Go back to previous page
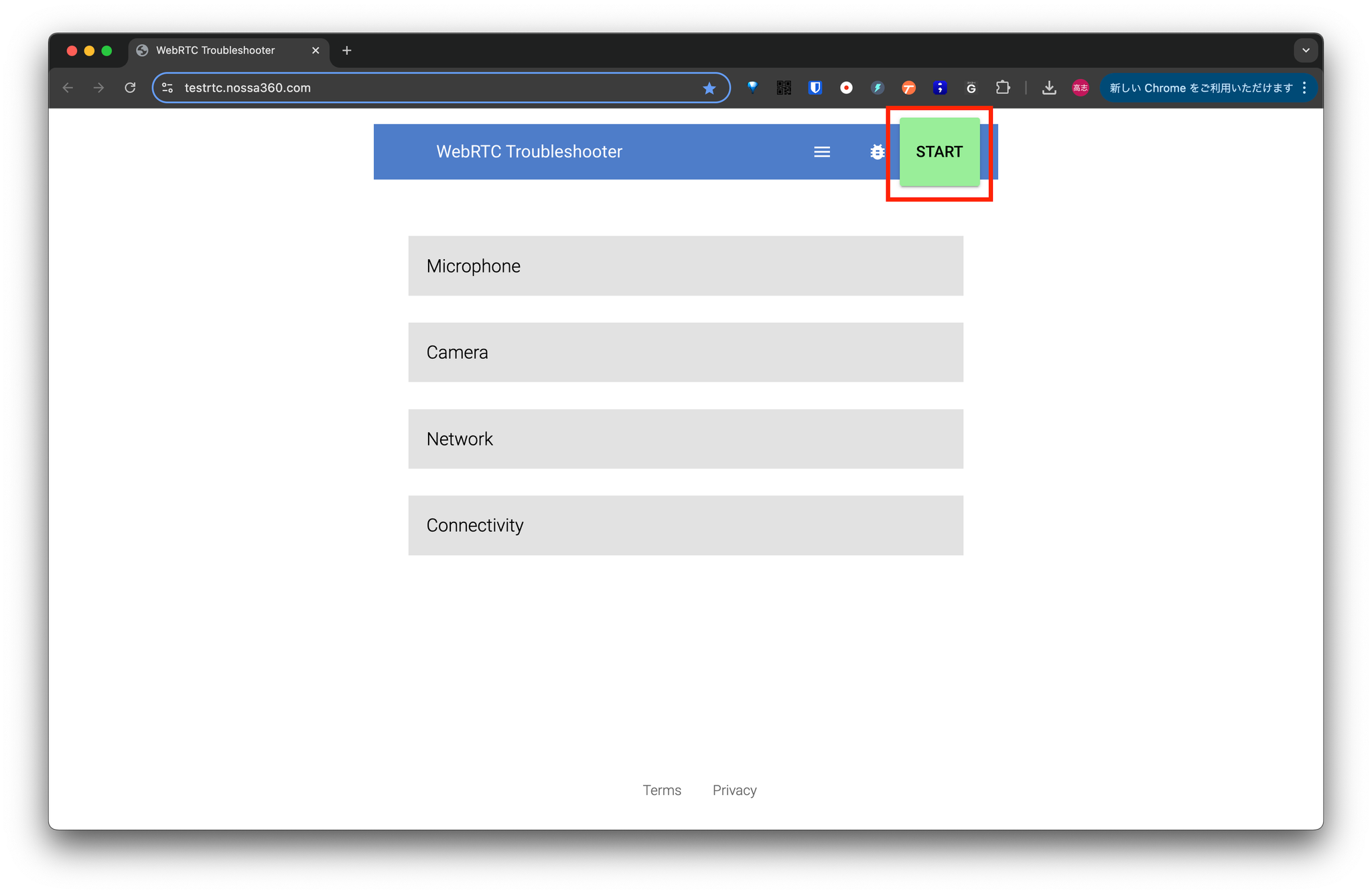 (68, 88)
